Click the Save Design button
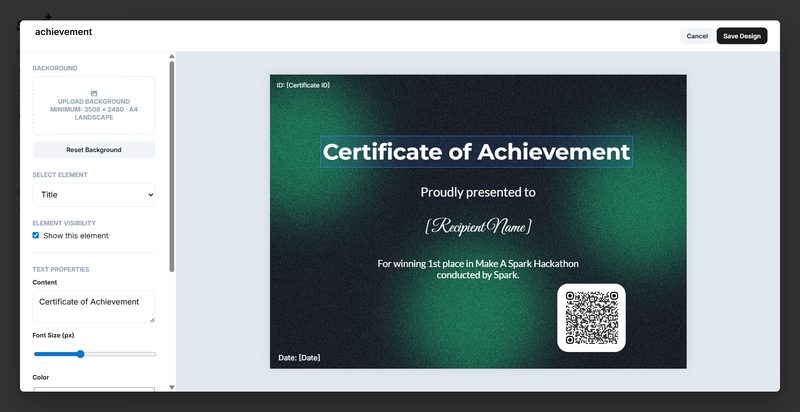 tap(742, 36)
